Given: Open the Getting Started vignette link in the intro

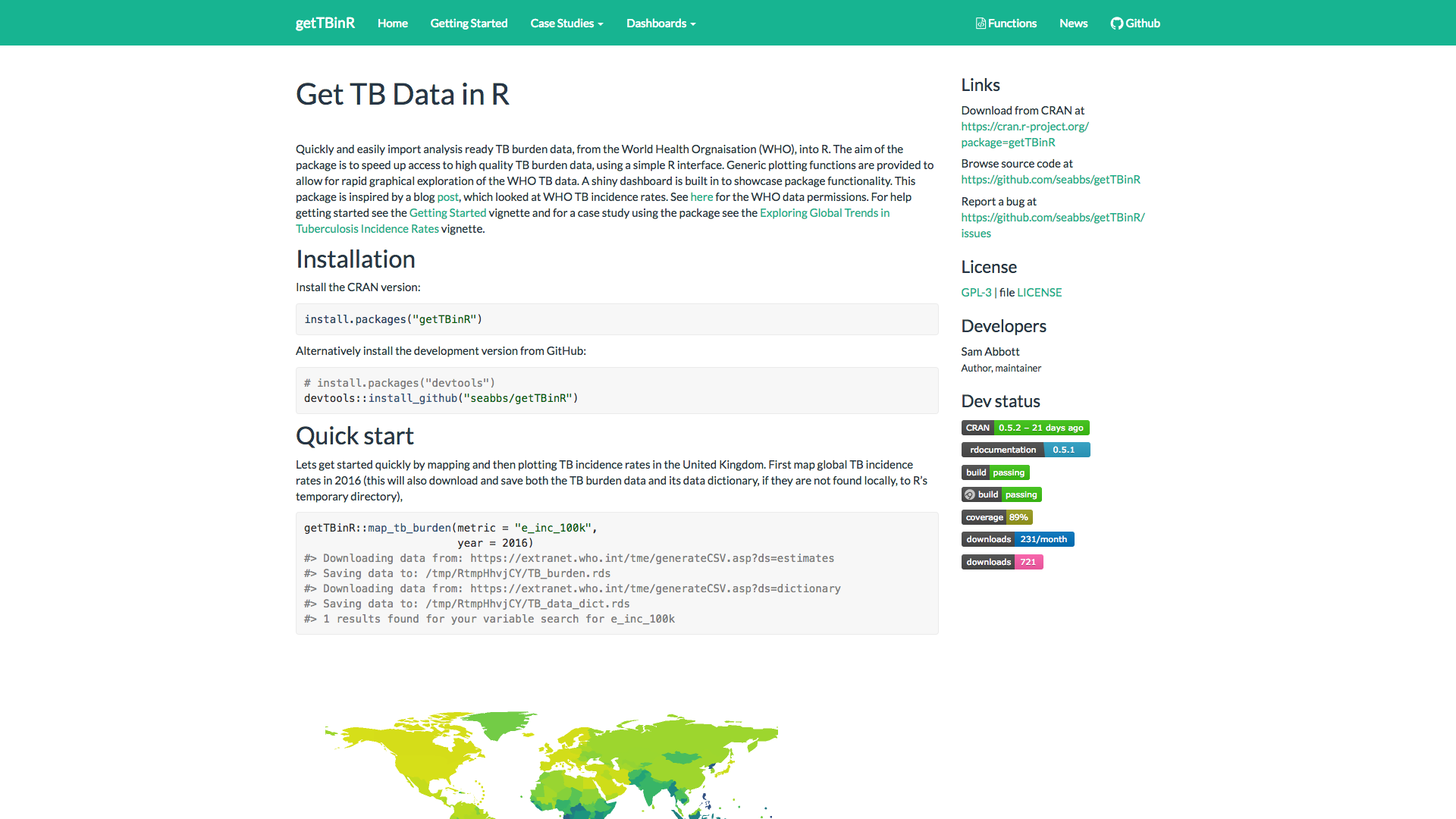Looking at the screenshot, I should click(x=447, y=213).
